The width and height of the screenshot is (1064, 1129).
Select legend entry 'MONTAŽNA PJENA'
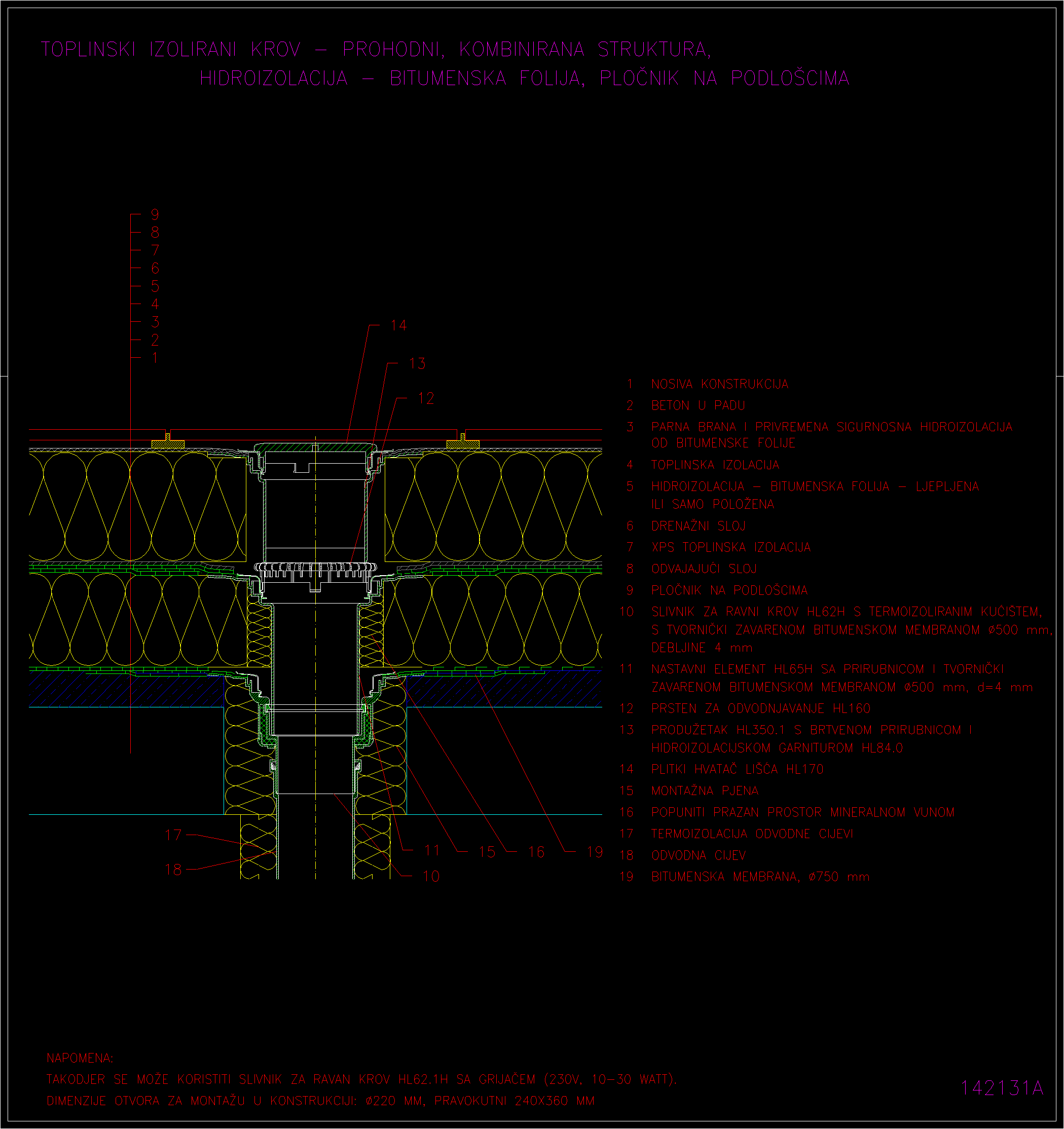[x=705, y=791]
